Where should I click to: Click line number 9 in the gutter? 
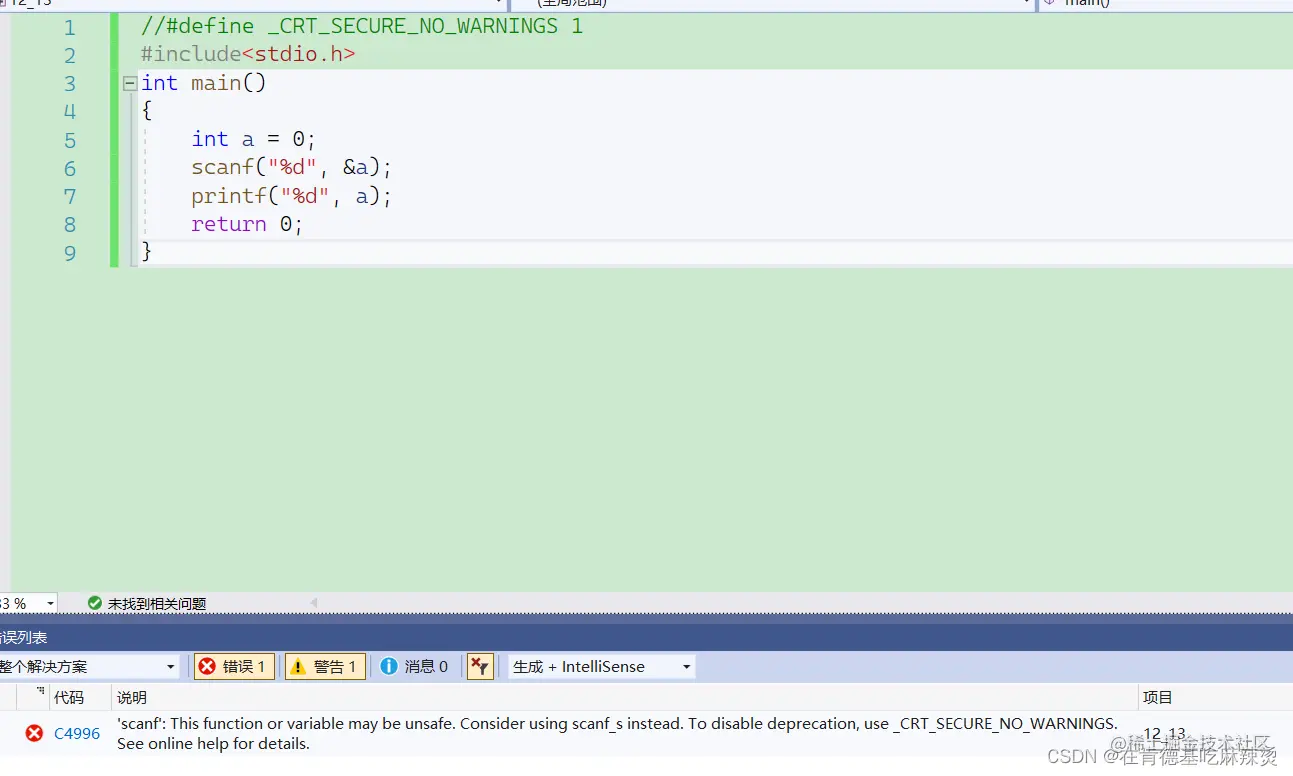[70, 252]
